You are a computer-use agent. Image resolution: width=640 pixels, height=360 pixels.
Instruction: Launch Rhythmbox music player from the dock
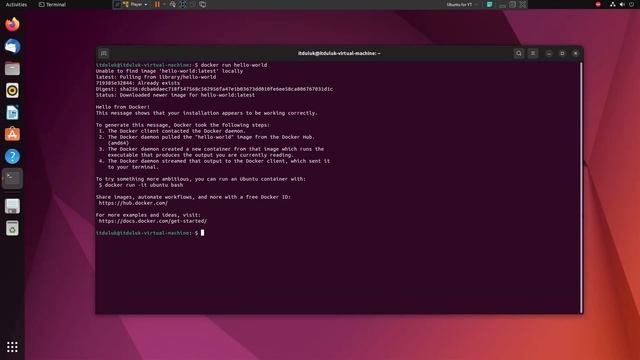click(x=12, y=91)
